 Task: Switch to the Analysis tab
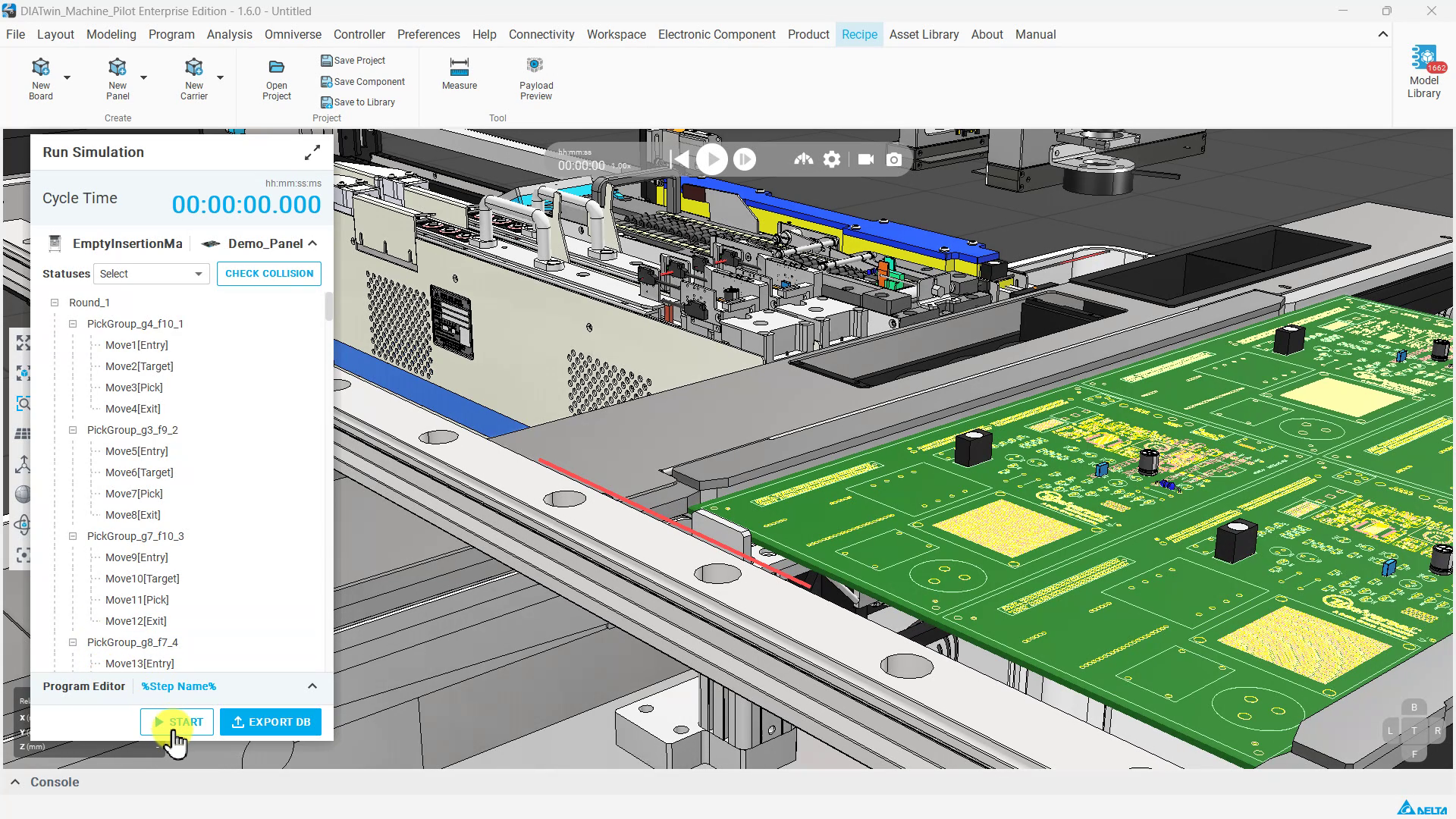[x=230, y=35]
